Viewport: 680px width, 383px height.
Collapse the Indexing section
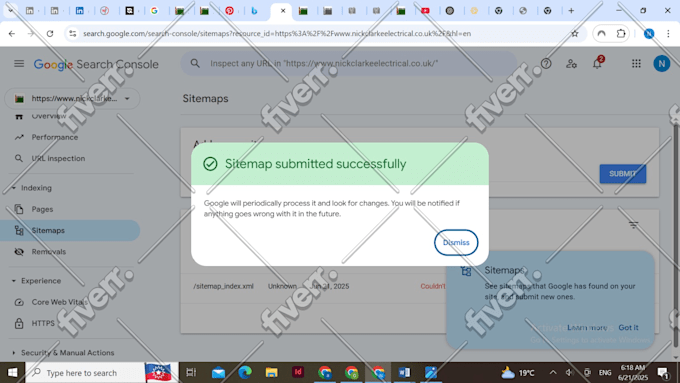coord(13,188)
